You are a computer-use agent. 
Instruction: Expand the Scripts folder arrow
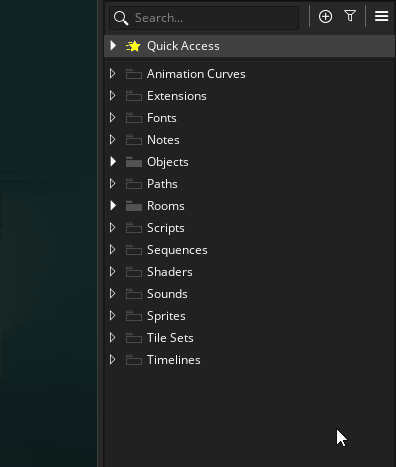[x=113, y=228]
